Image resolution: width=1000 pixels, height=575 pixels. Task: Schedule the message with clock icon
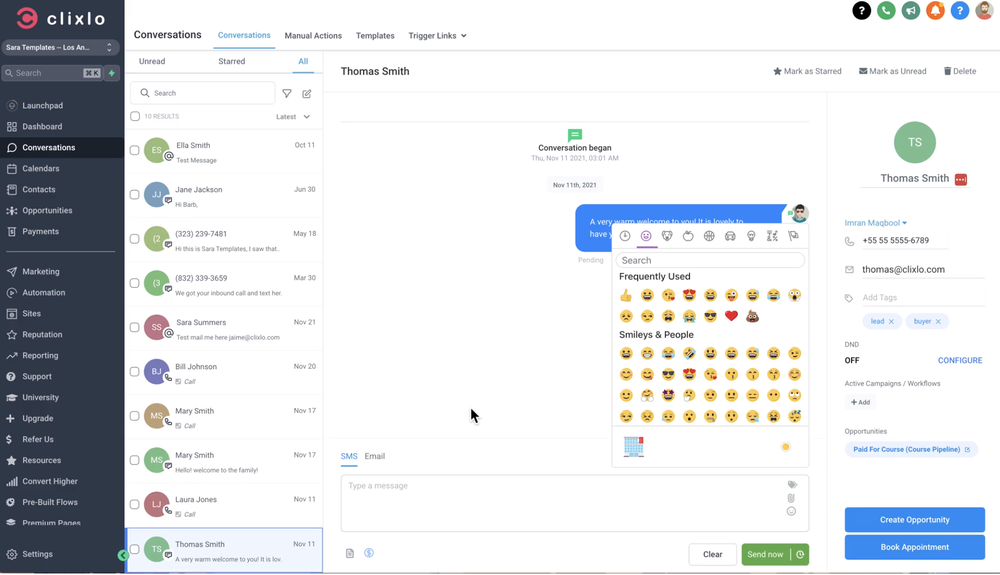click(800, 555)
